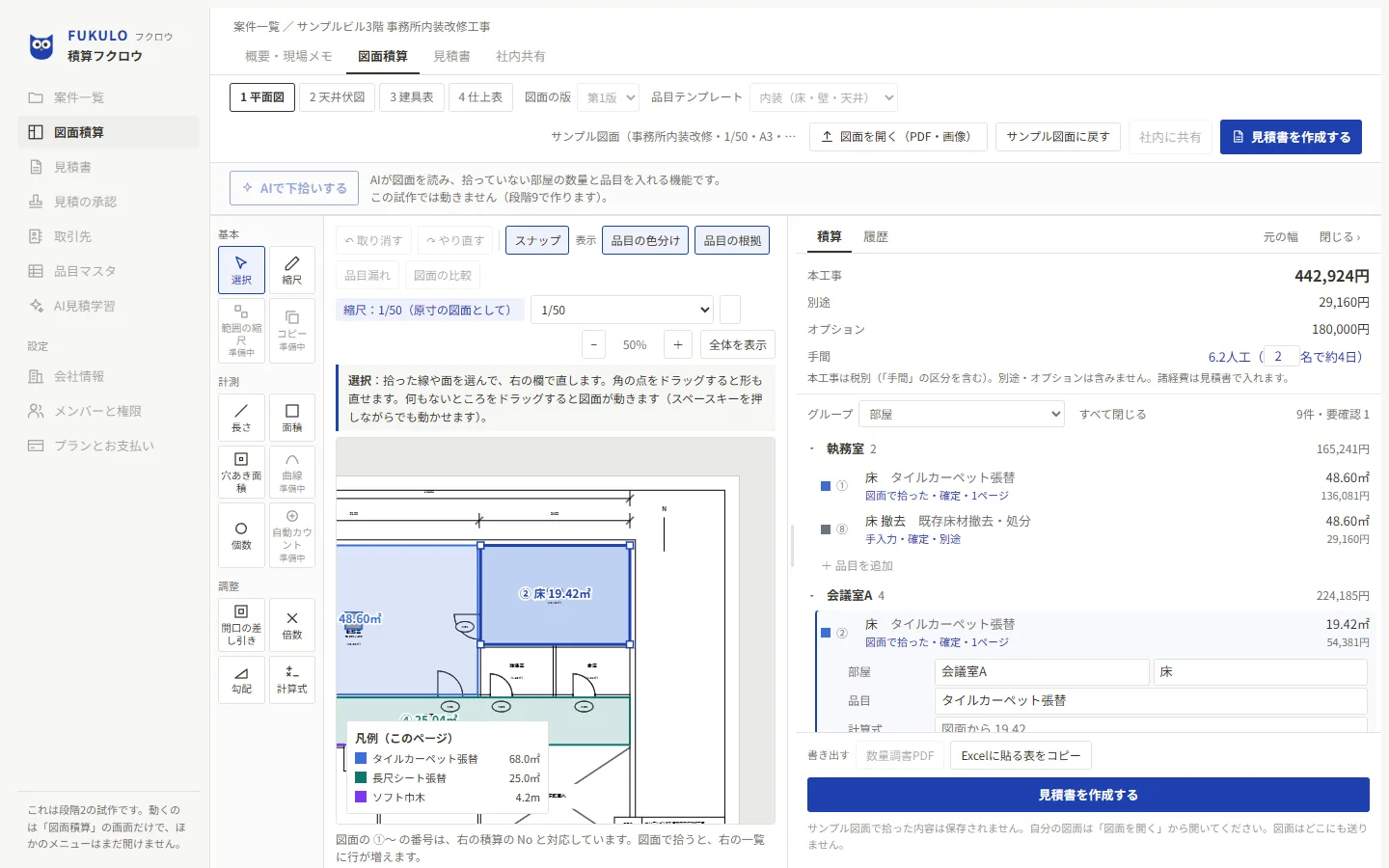Switch to the 概要・現場メモ tab
The image size is (1389, 868).
[x=288, y=56]
